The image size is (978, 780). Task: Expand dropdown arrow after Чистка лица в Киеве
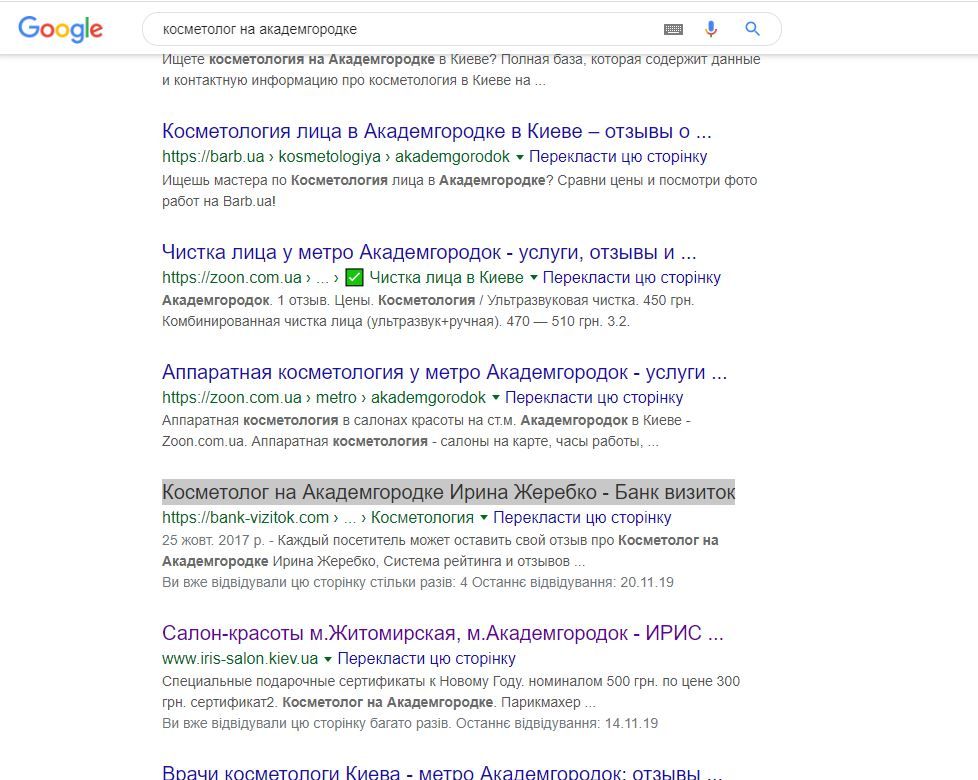pos(533,278)
